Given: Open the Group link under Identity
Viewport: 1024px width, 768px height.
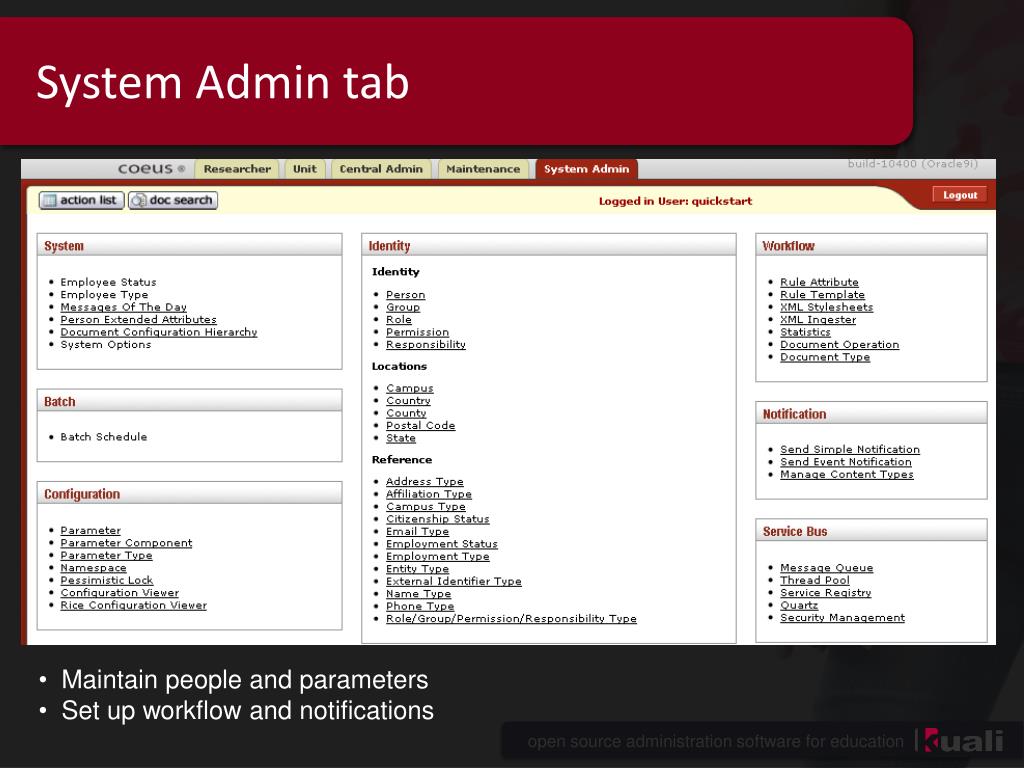Looking at the screenshot, I should [403, 307].
